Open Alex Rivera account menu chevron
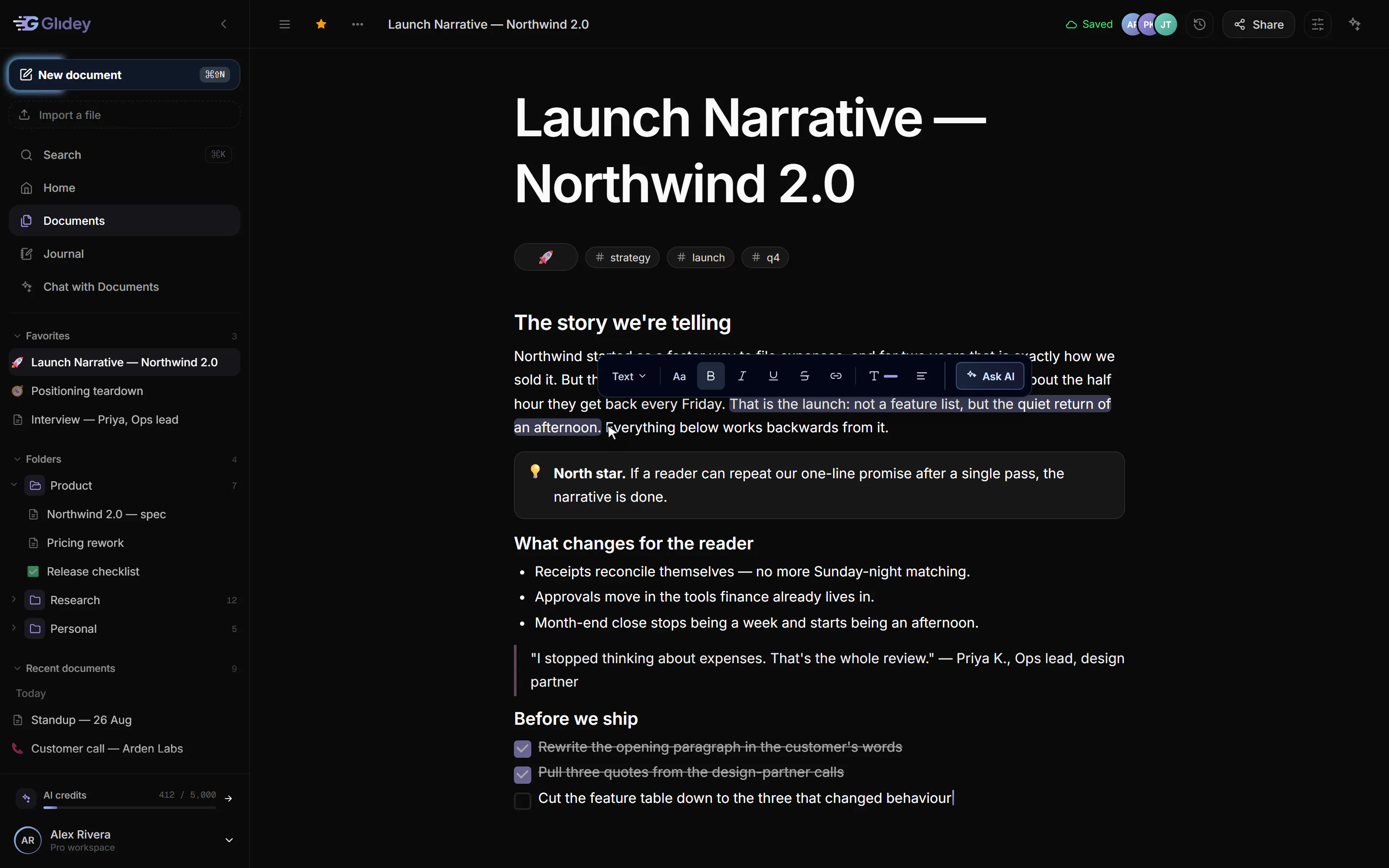Screen dimensions: 1389x868 [229, 841]
